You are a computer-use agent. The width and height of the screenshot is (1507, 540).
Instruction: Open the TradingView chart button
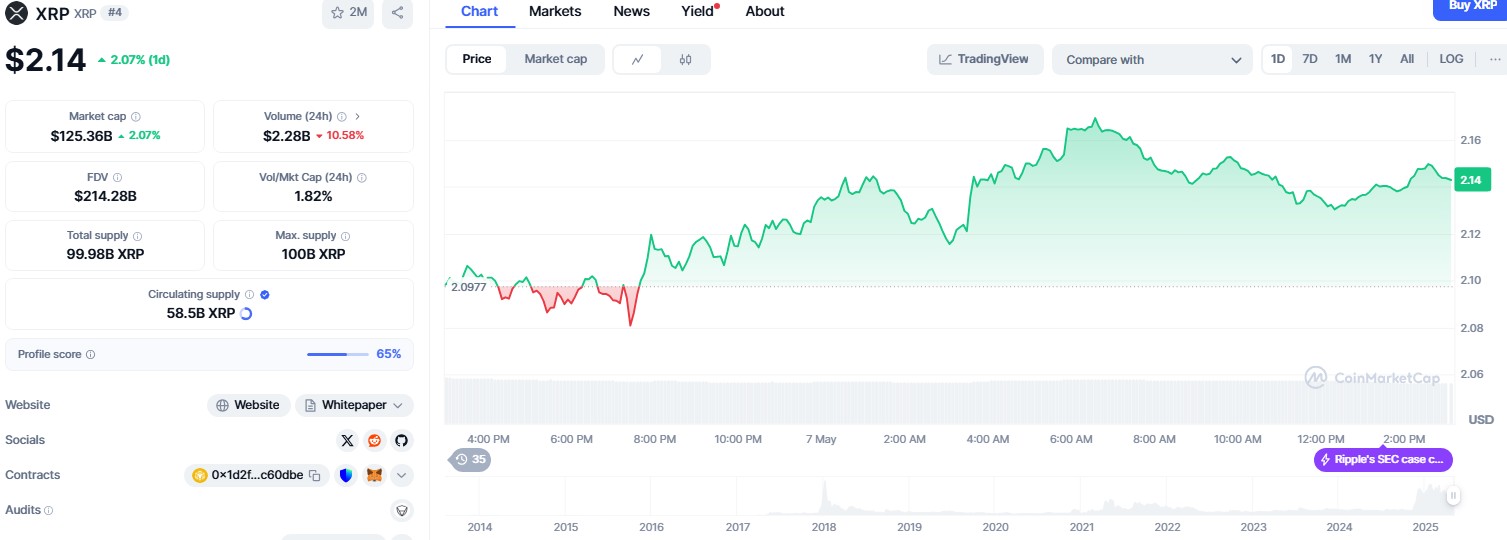click(984, 59)
